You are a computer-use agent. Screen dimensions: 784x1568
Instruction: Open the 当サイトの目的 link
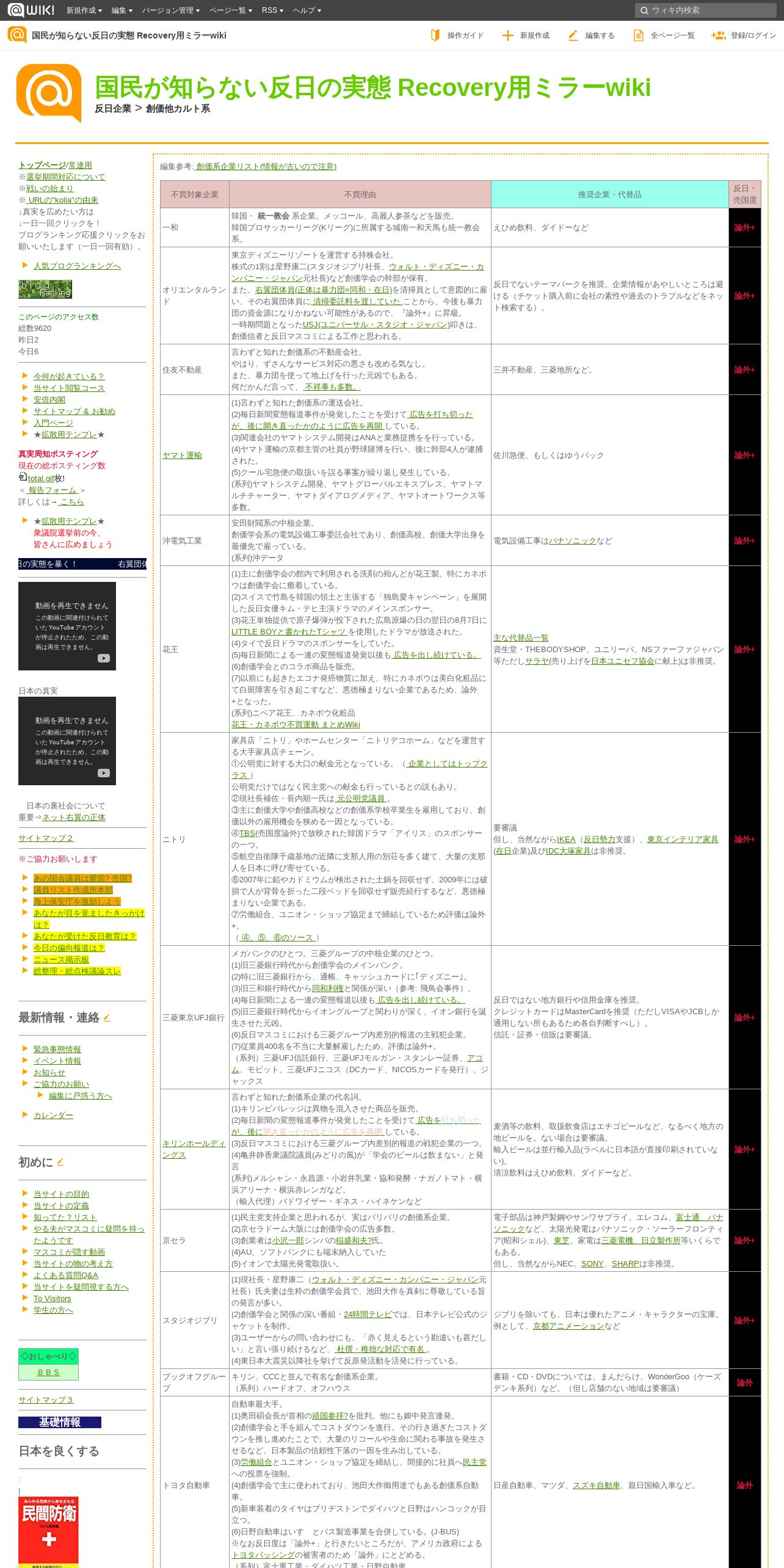tap(61, 1194)
